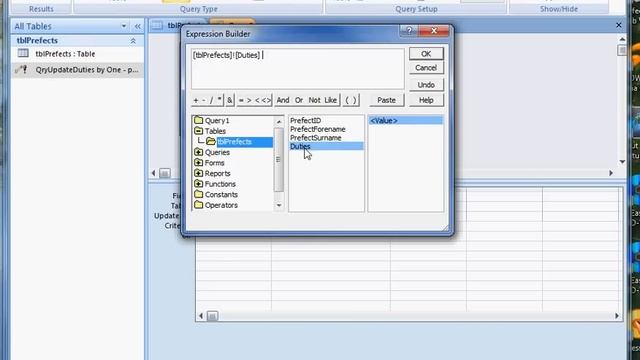Select the PrefectForename field
This screenshot has width=640, height=360.
point(318,129)
